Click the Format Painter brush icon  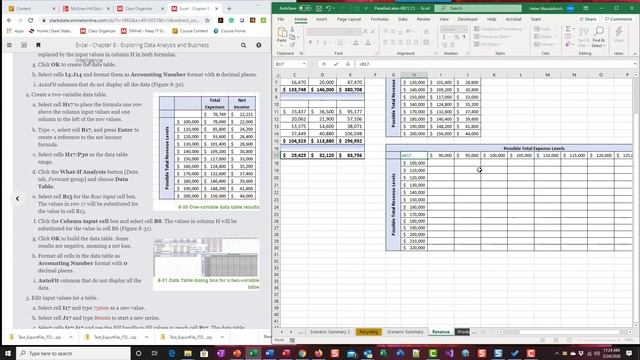click(x=292, y=44)
